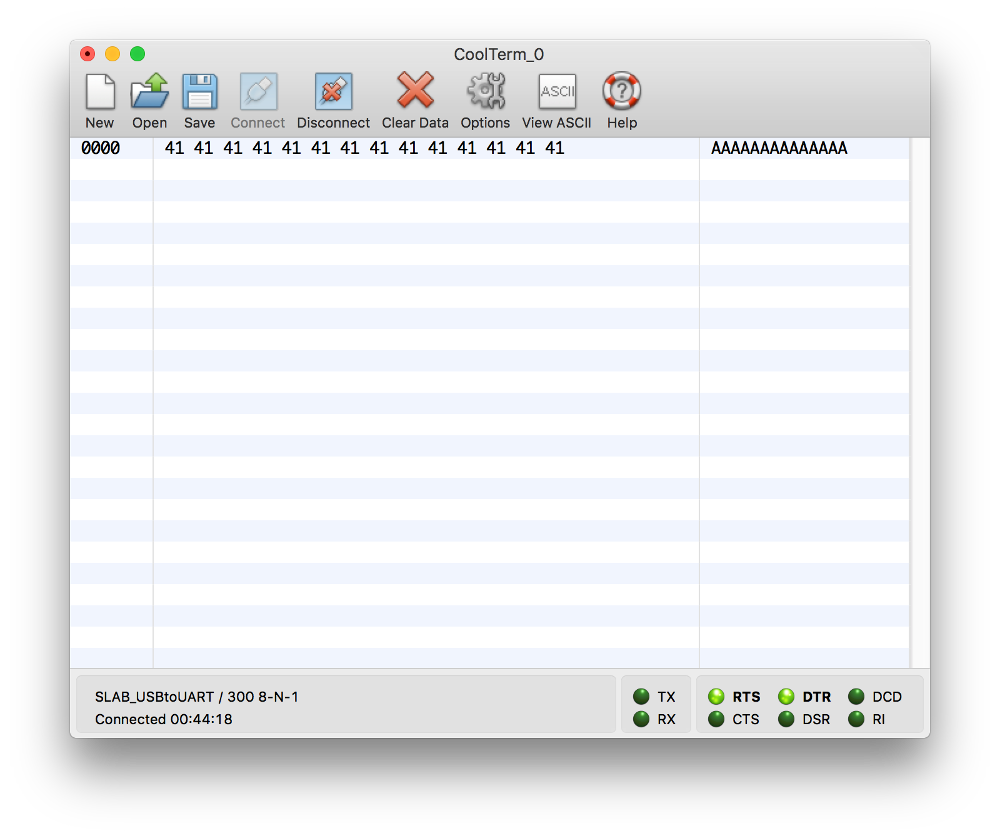Click the DCD status LED
Image resolution: width=1000 pixels, height=838 pixels.
[x=856, y=697]
